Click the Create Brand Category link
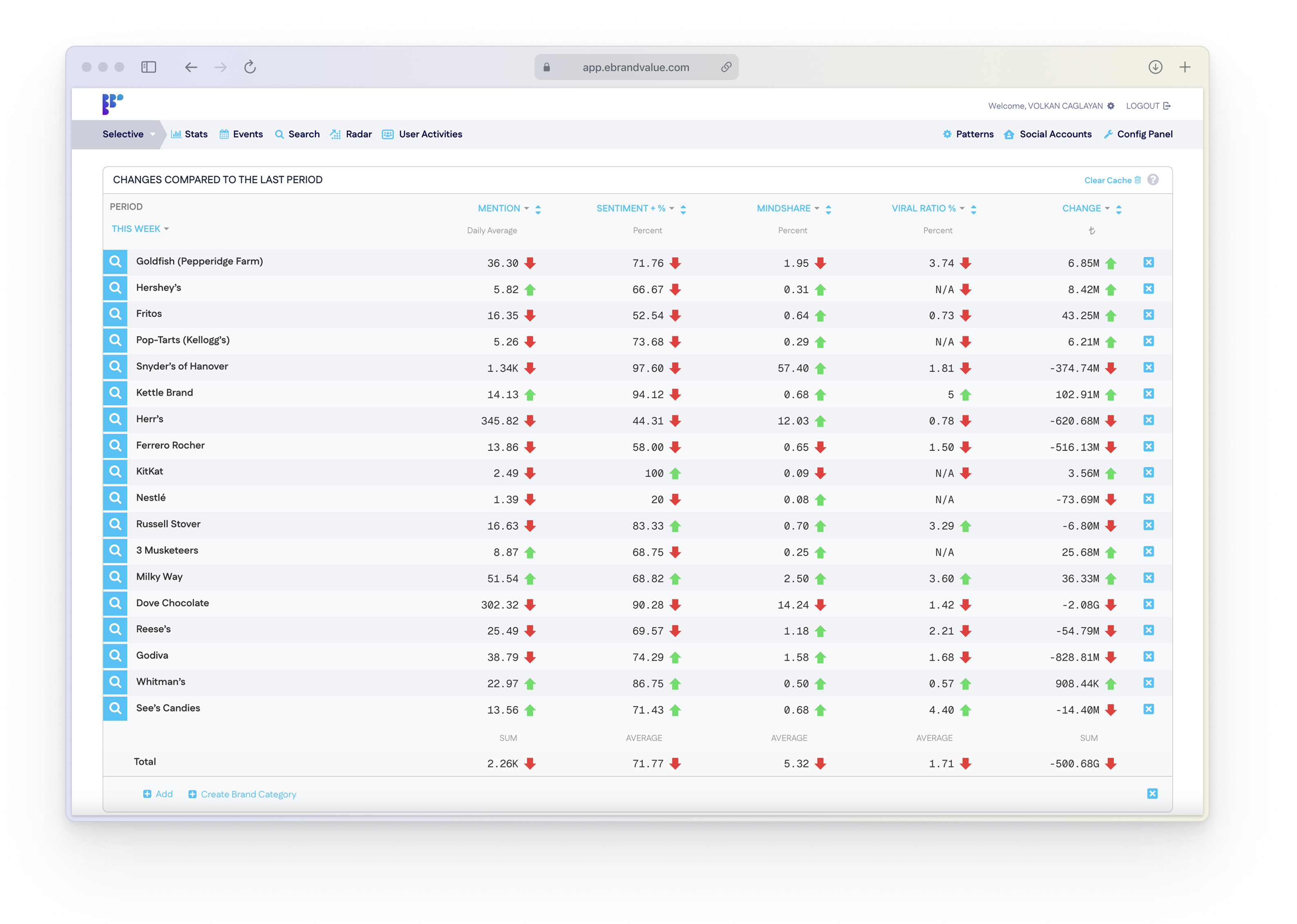 coord(249,794)
